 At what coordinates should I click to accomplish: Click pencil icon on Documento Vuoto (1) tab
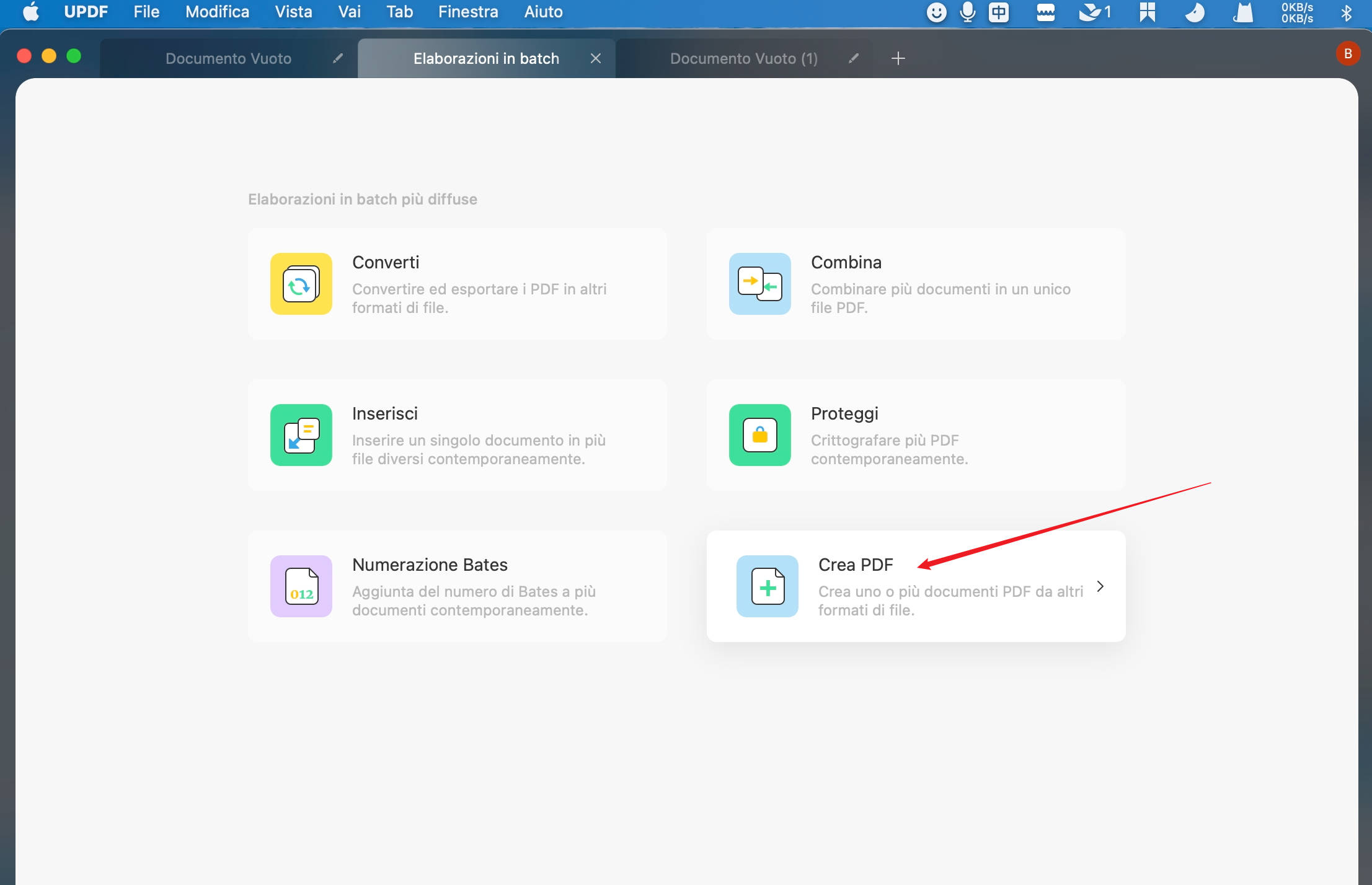[854, 58]
